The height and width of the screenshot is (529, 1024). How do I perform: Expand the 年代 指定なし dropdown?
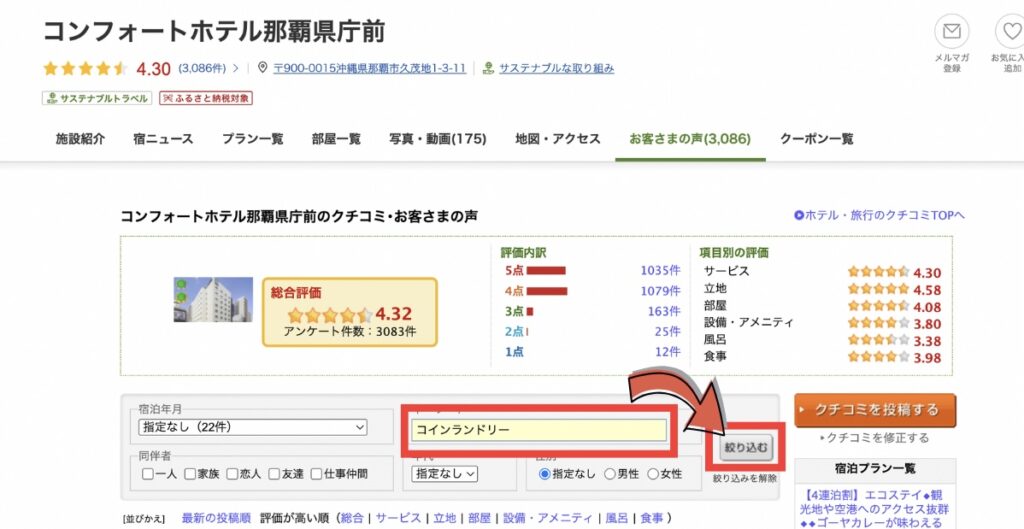click(x=445, y=474)
